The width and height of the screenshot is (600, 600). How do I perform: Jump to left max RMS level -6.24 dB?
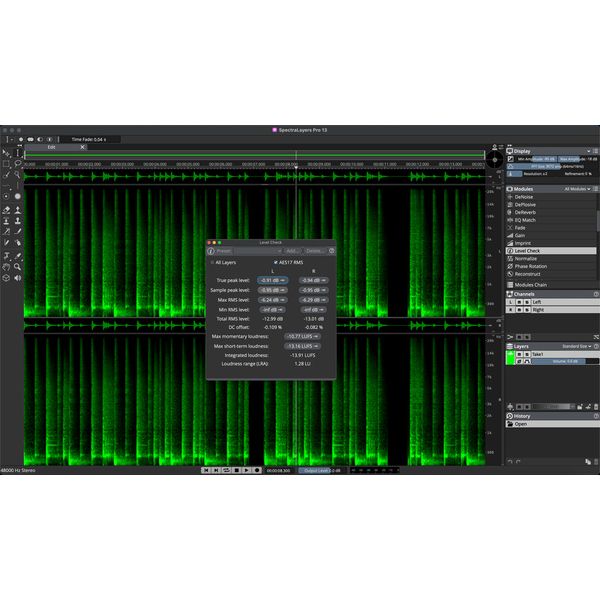[272, 300]
